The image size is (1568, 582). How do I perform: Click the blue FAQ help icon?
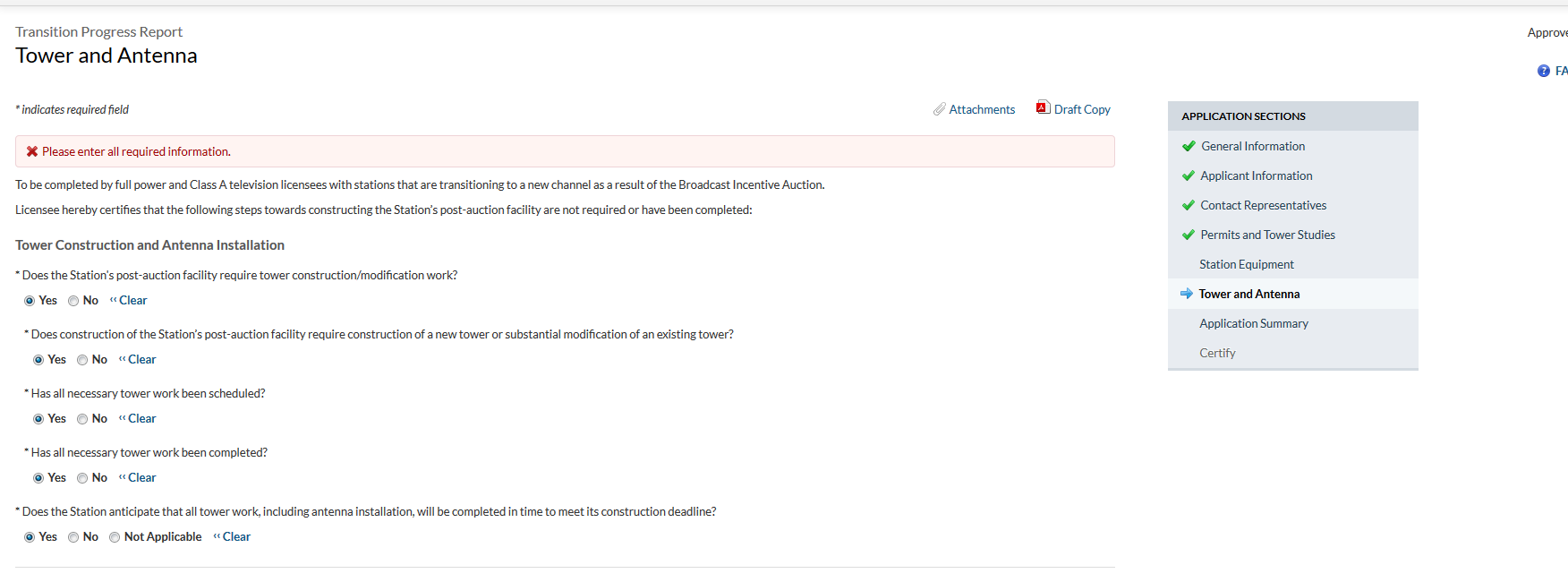click(1543, 71)
